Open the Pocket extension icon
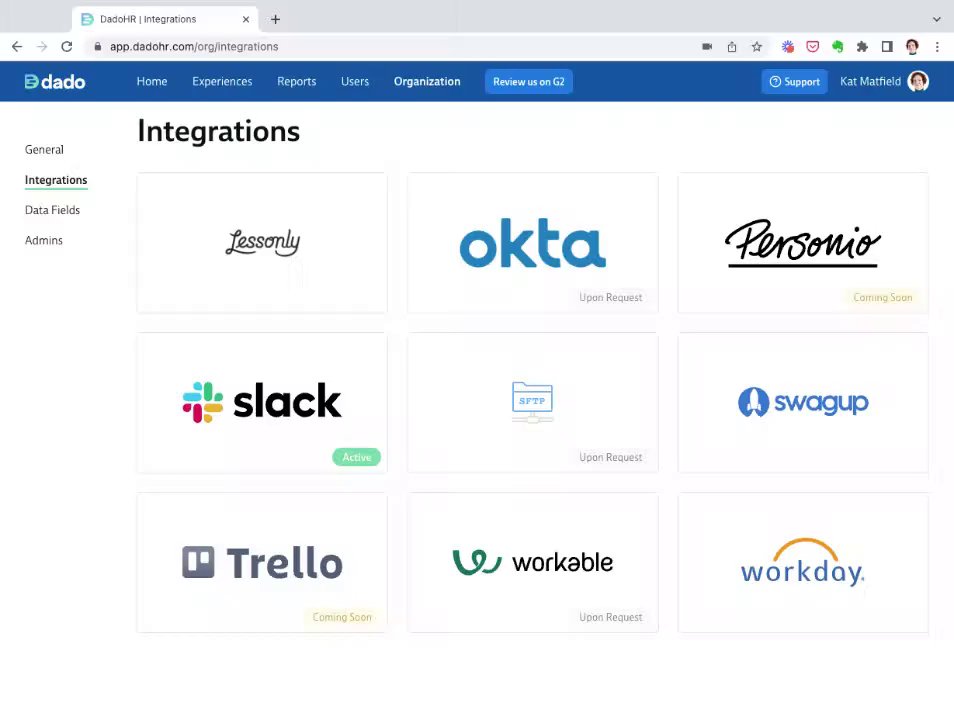Viewport: 954px width, 720px height. pos(812,47)
